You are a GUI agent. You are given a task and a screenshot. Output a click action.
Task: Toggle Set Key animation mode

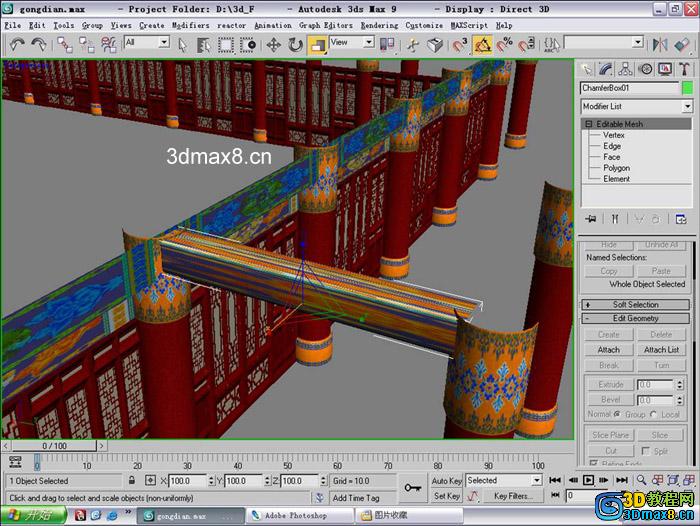coord(446,496)
